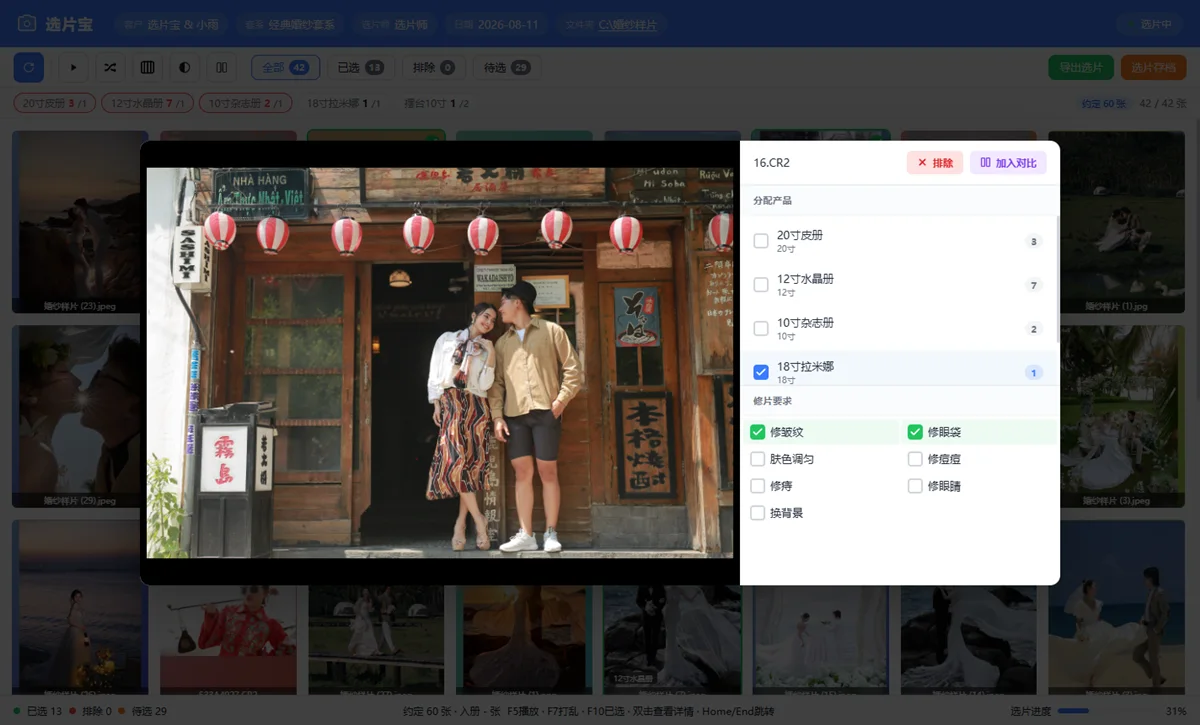The image size is (1200, 725).
Task: Click the 10寸杂志册 2/1 product chip
Action: [245, 103]
